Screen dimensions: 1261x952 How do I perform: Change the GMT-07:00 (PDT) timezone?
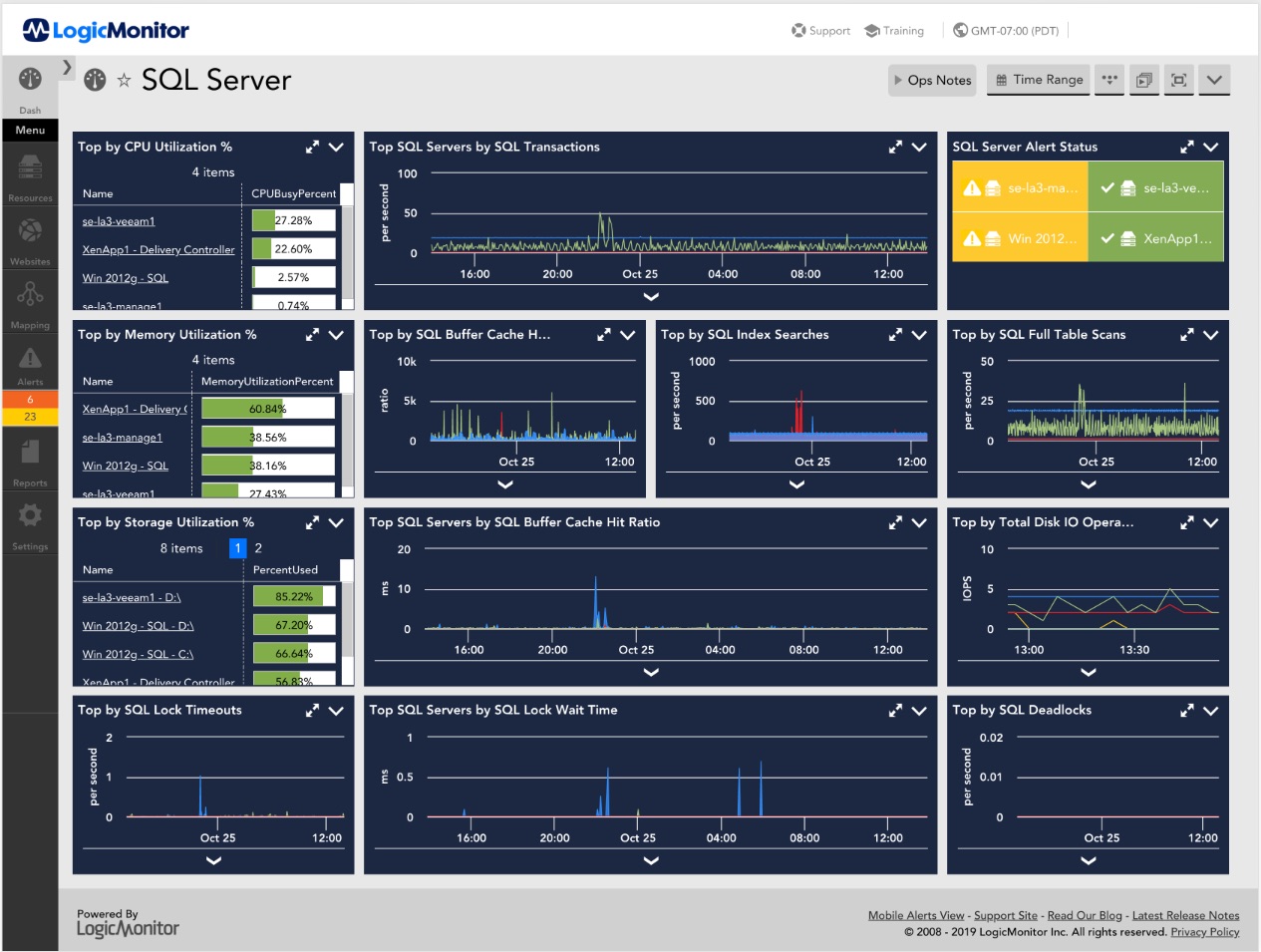(1007, 31)
